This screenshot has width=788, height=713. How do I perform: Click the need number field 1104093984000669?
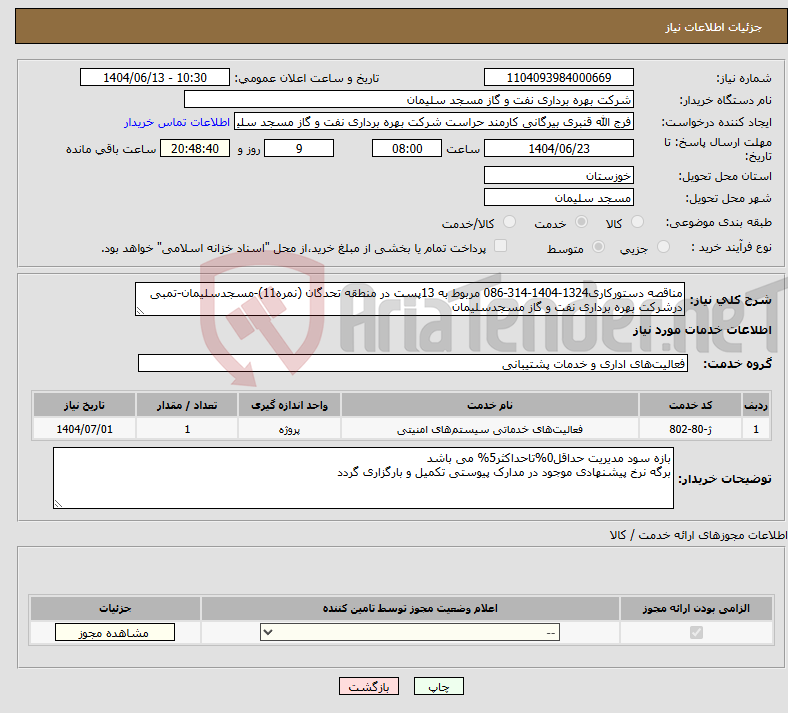pos(558,77)
